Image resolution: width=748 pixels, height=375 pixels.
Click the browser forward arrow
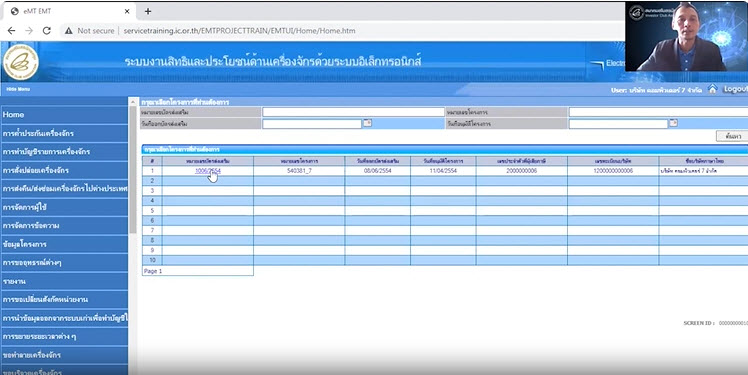click(x=29, y=31)
